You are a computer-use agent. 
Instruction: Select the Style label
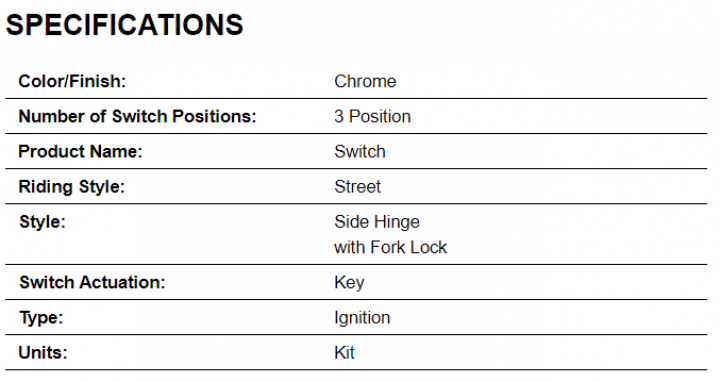(42, 222)
